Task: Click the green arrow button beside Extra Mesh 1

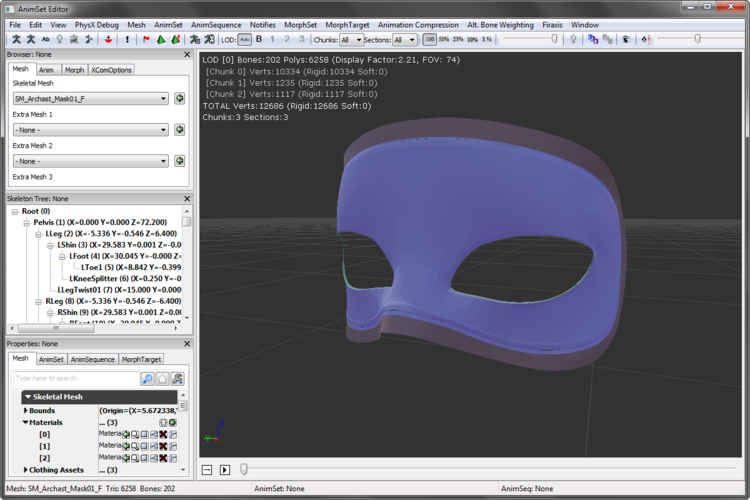Action: click(179, 130)
